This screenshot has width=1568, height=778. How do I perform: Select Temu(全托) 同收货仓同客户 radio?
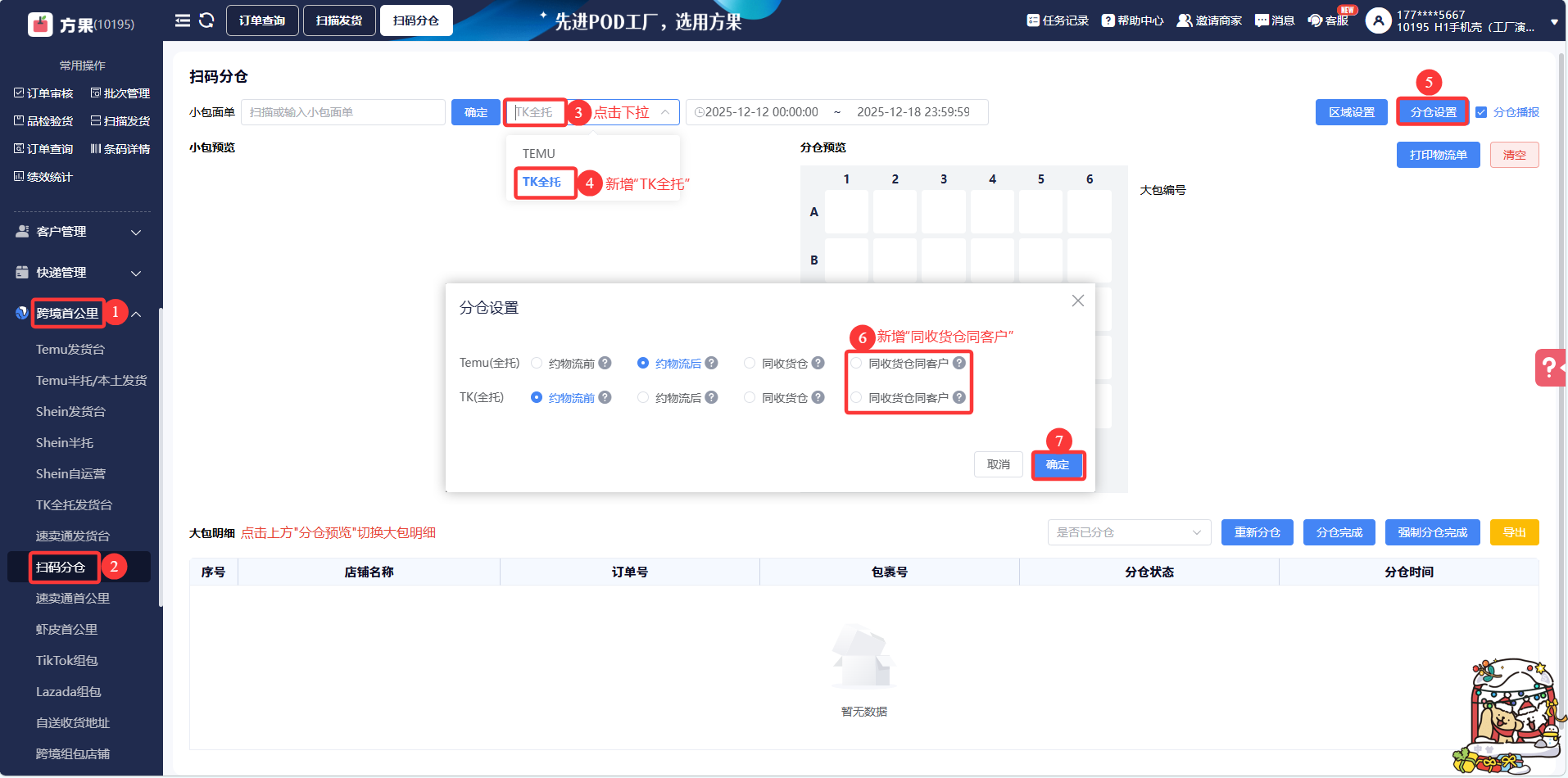(856, 363)
